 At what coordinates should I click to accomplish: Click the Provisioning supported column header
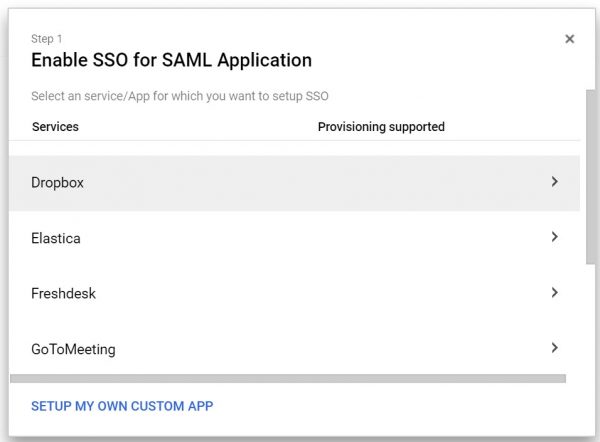tap(381, 127)
